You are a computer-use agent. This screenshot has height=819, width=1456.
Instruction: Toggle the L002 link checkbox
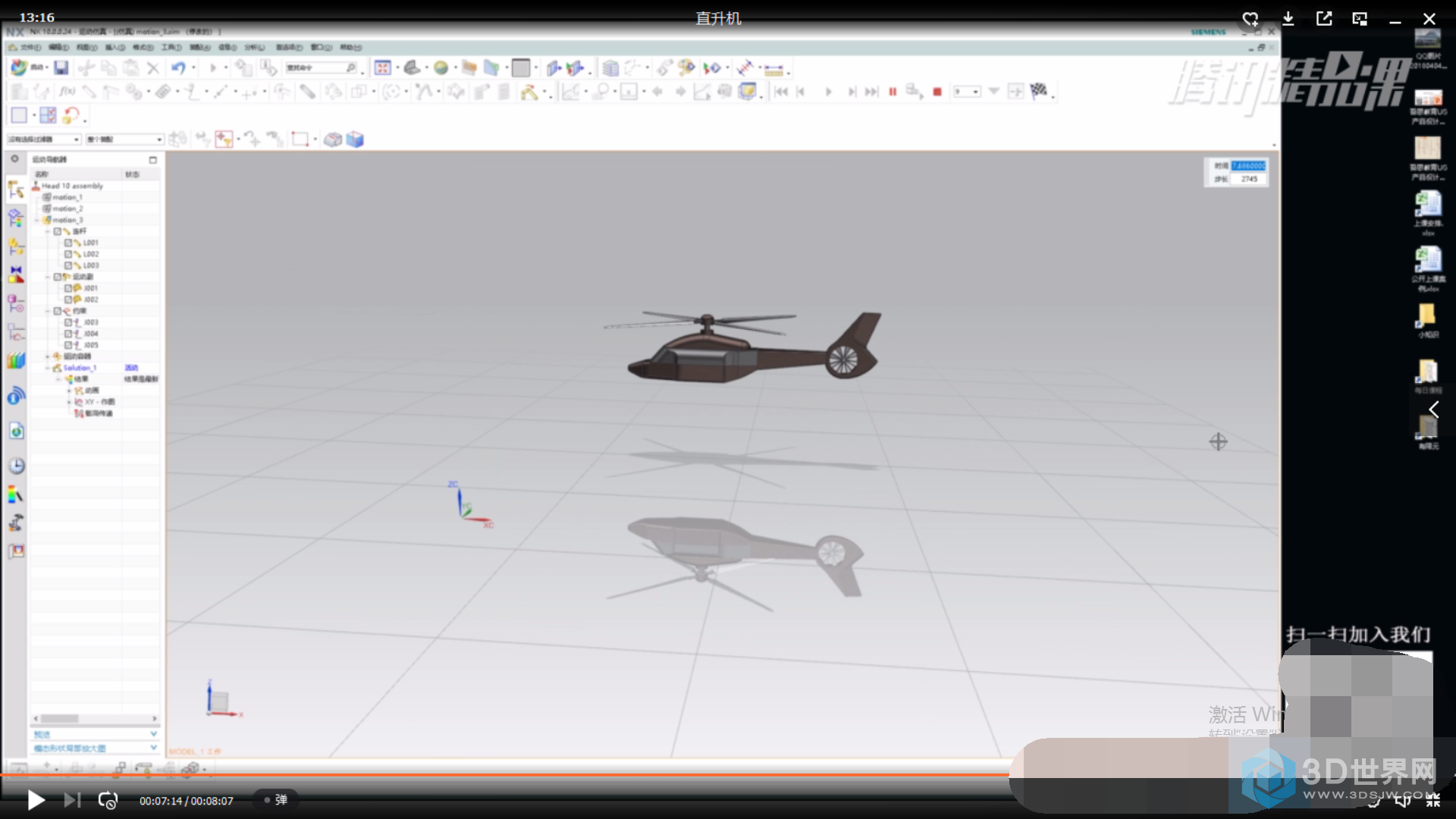(x=68, y=254)
